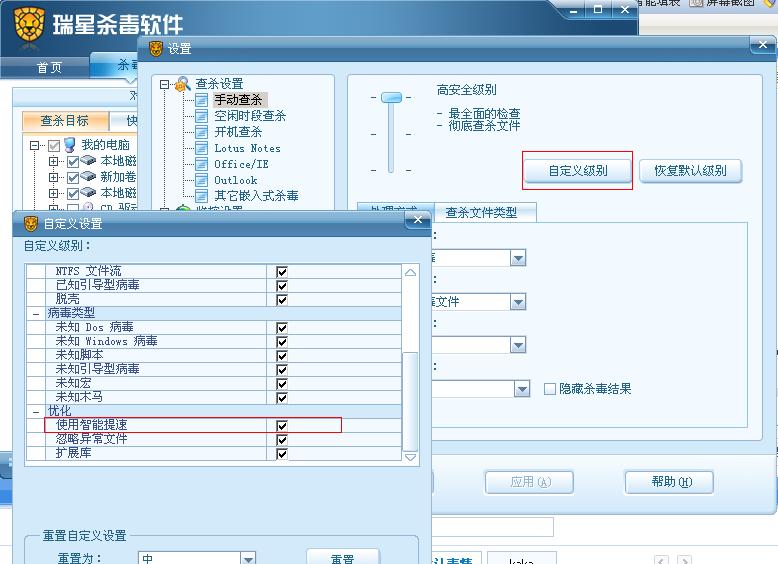Open first dropdown in 处理方式 panel
Viewport: 778px width, 564px height.
click(x=518, y=258)
